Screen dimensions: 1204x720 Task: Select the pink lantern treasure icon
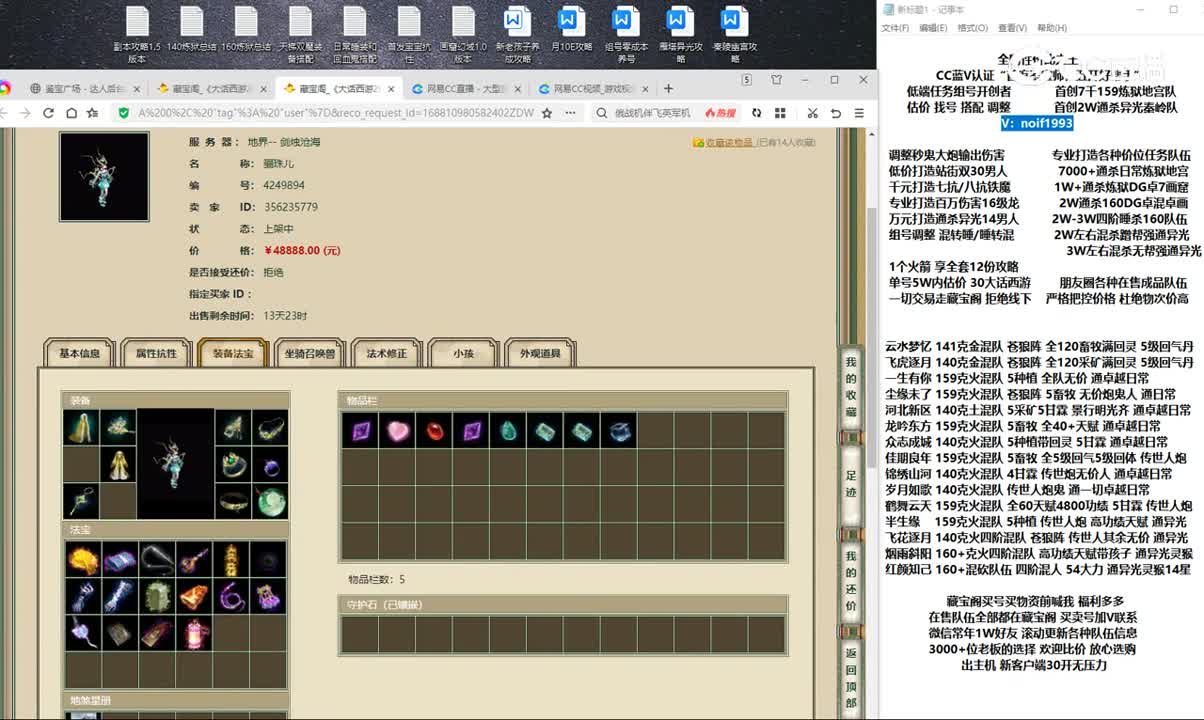194,634
